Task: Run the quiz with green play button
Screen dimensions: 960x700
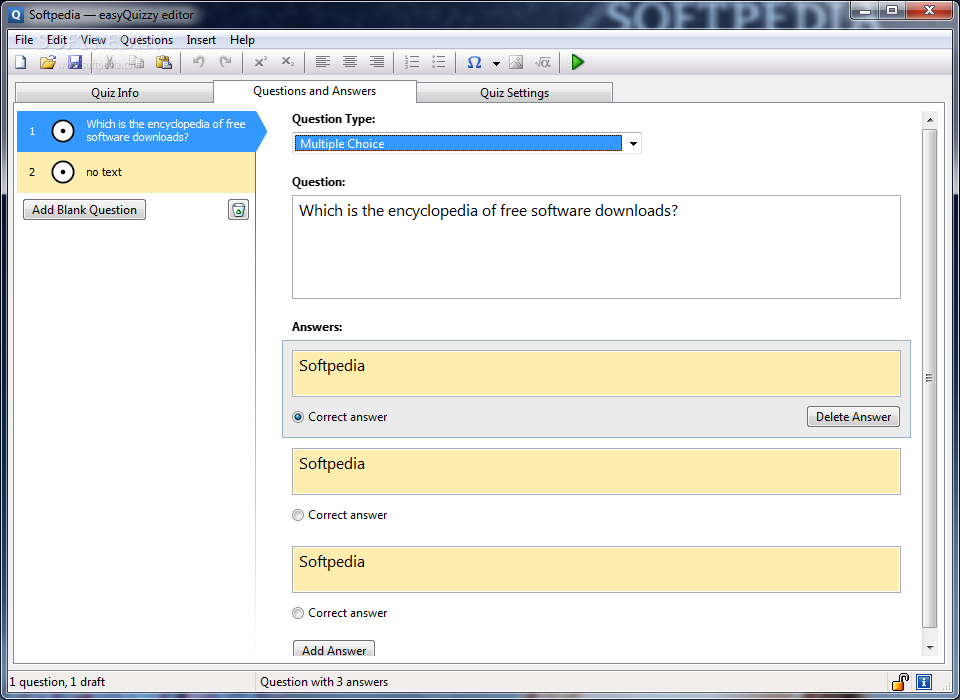Action: click(577, 62)
